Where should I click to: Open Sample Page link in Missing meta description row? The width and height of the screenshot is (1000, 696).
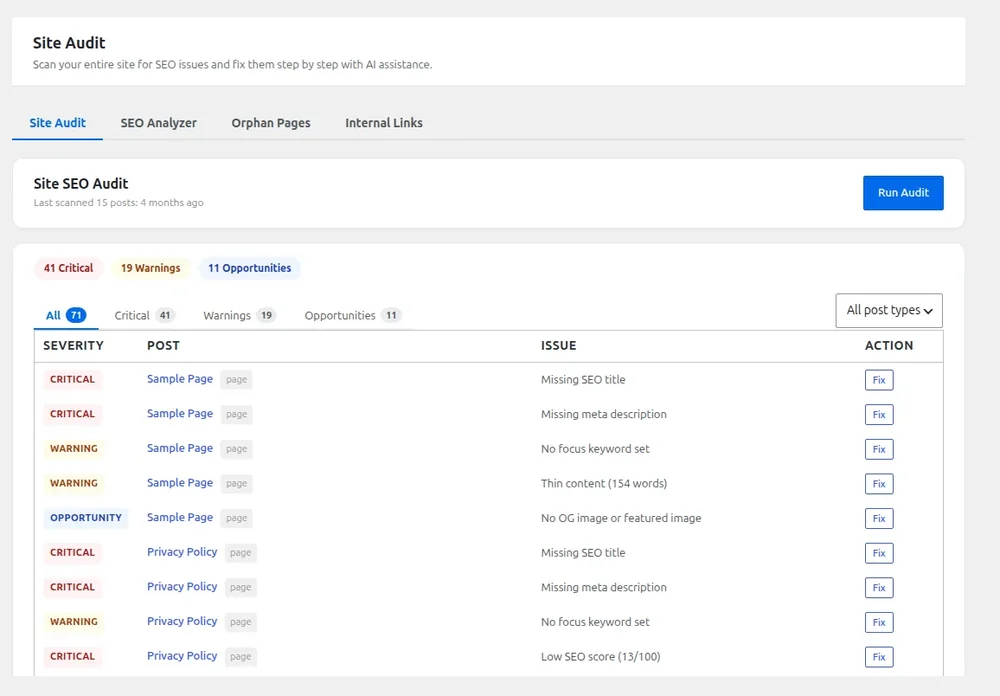pyautogui.click(x=180, y=413)
